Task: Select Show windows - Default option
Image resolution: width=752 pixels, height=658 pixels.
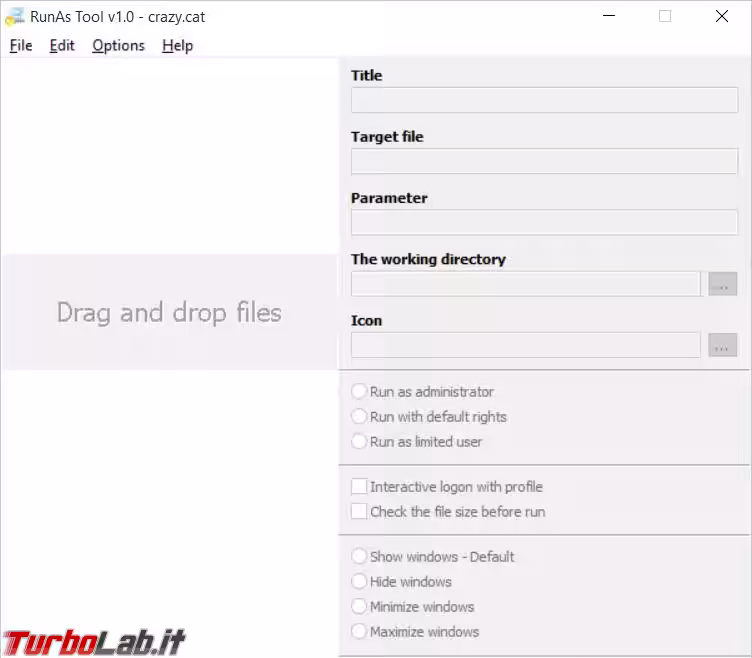Action: (433, 557)
